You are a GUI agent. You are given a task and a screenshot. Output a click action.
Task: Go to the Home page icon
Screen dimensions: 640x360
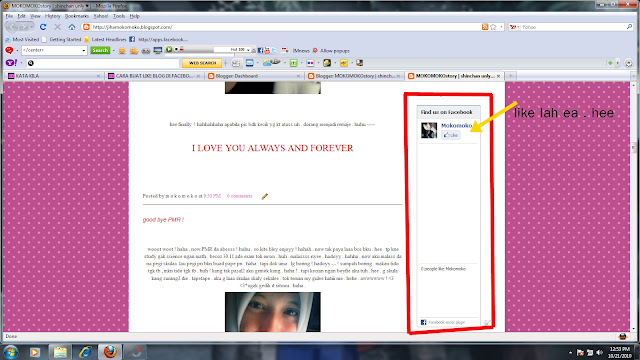(x=72, y=27)
